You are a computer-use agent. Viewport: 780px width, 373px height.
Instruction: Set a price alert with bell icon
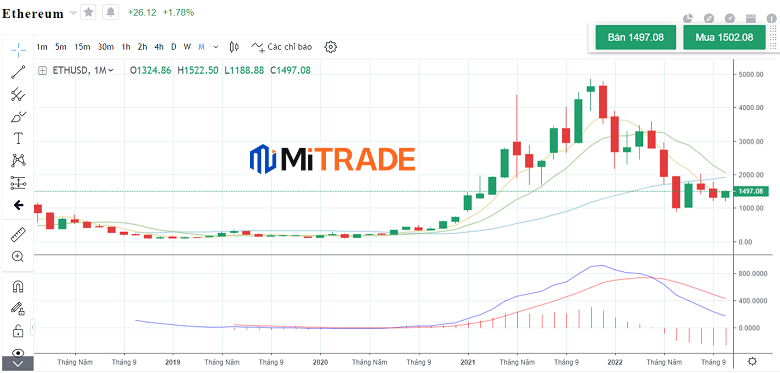[110, 12]
